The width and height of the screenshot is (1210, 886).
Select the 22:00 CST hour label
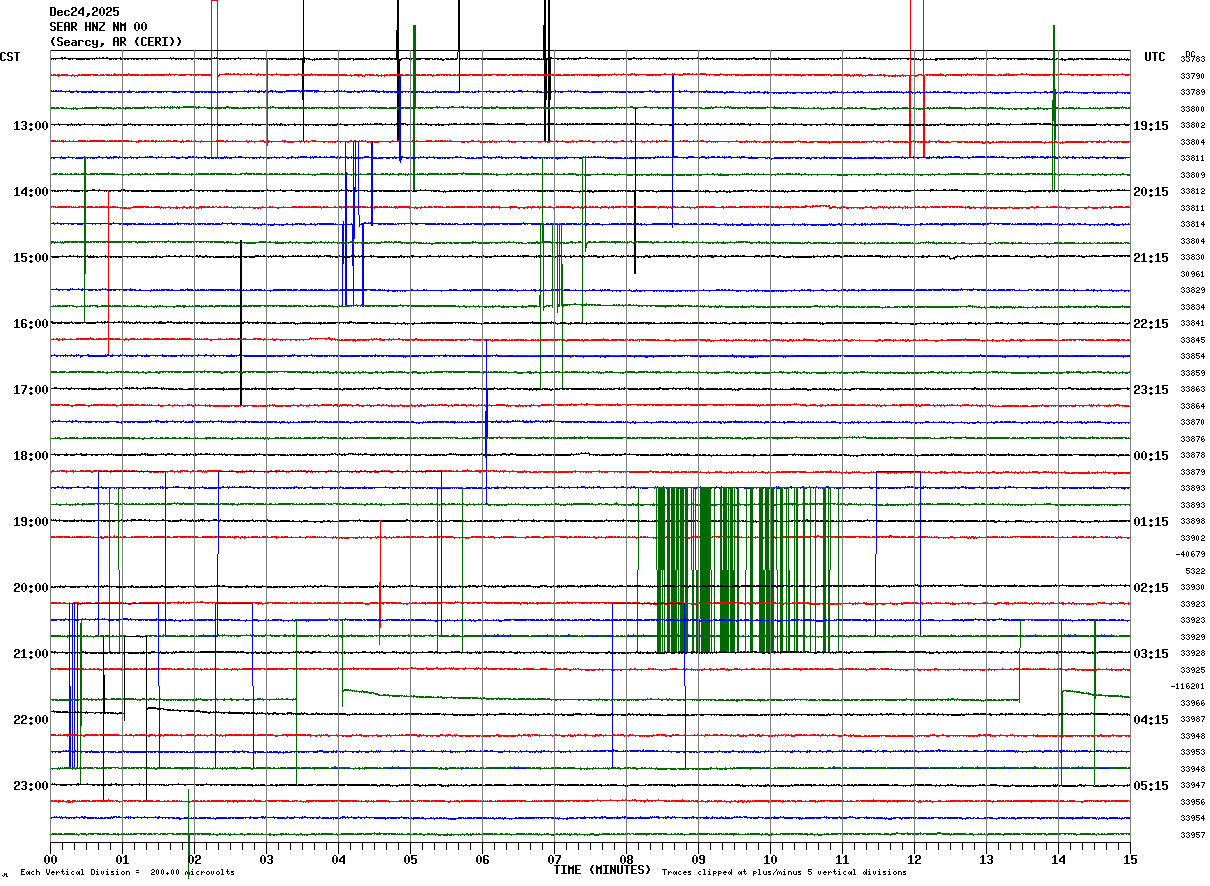point(30,720)
